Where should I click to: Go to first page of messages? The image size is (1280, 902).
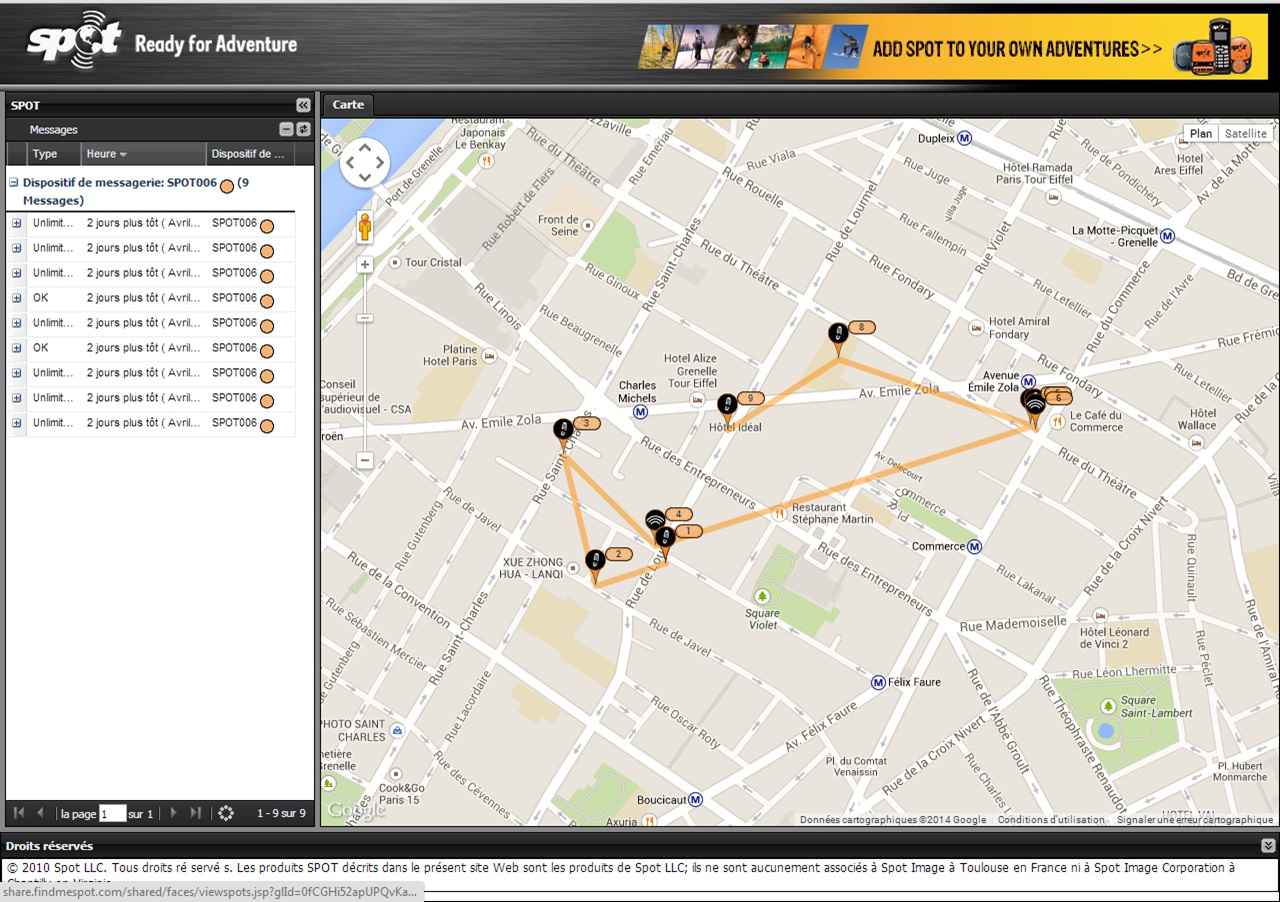(x=19, y=813)
